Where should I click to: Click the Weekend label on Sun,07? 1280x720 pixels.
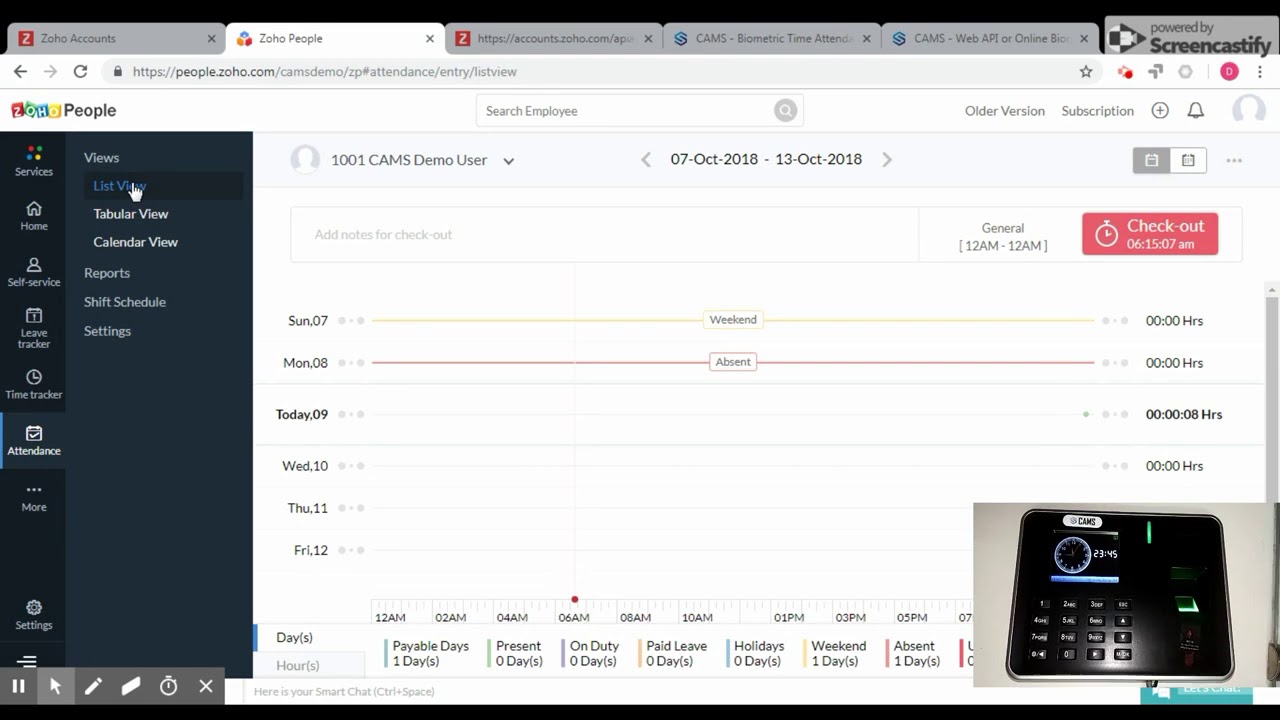point(733,320)
